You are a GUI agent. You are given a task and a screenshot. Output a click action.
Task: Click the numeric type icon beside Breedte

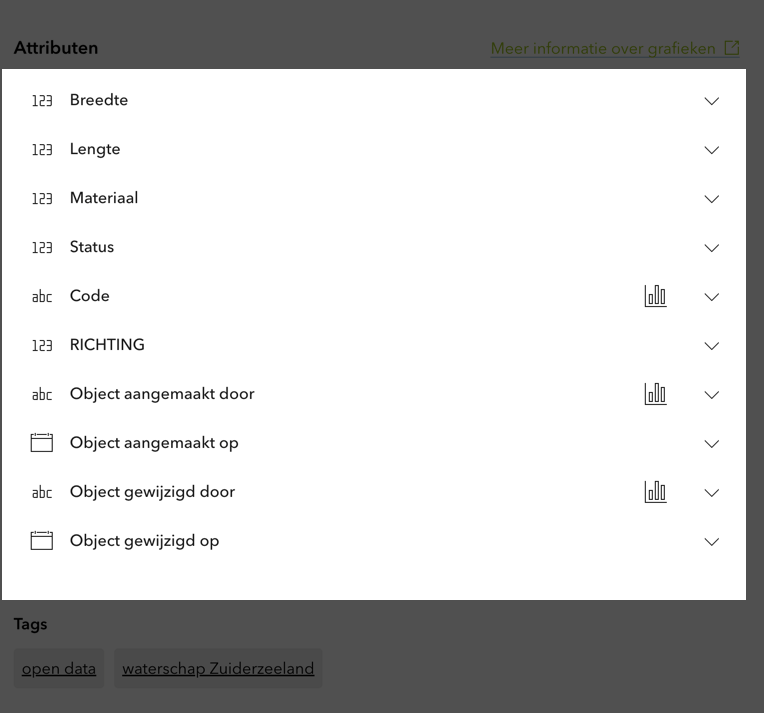42,101
